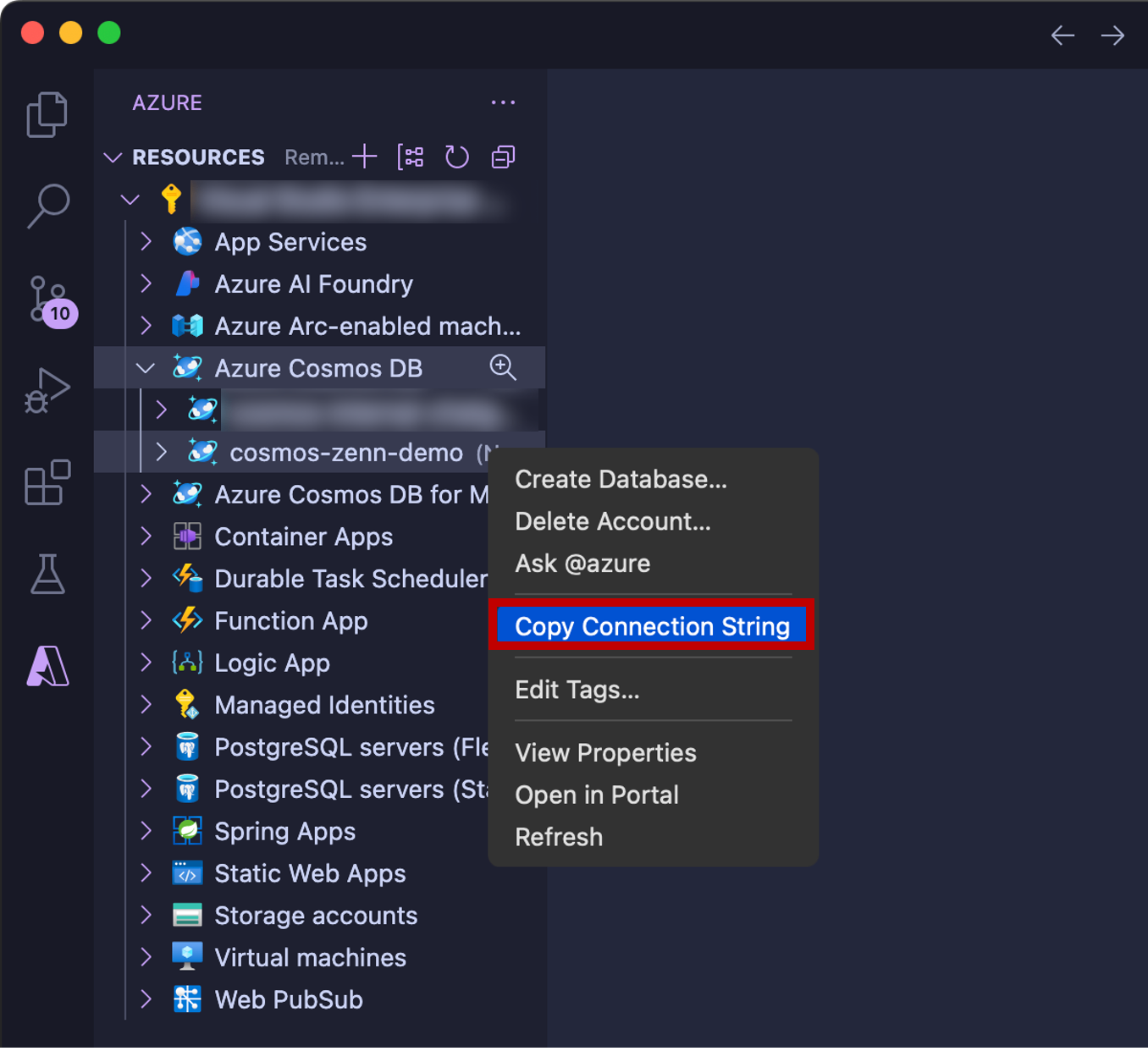Image resolution: width=1148 pixels, height=1051 pixels.
Task: Click the AZURE panel more actions ellipsis
Action: (x=503, y=102)
